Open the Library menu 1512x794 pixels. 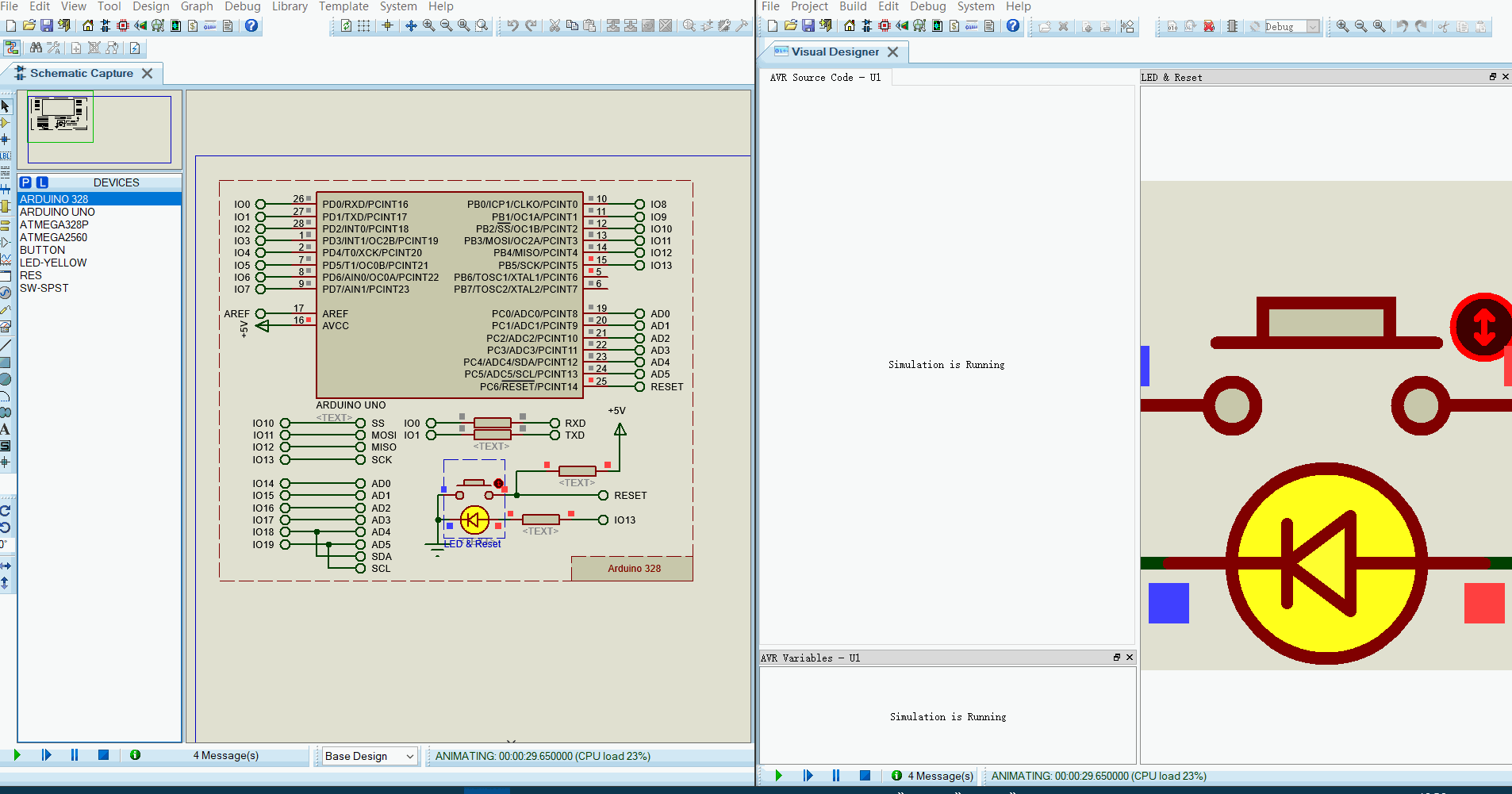coord(290,6)
